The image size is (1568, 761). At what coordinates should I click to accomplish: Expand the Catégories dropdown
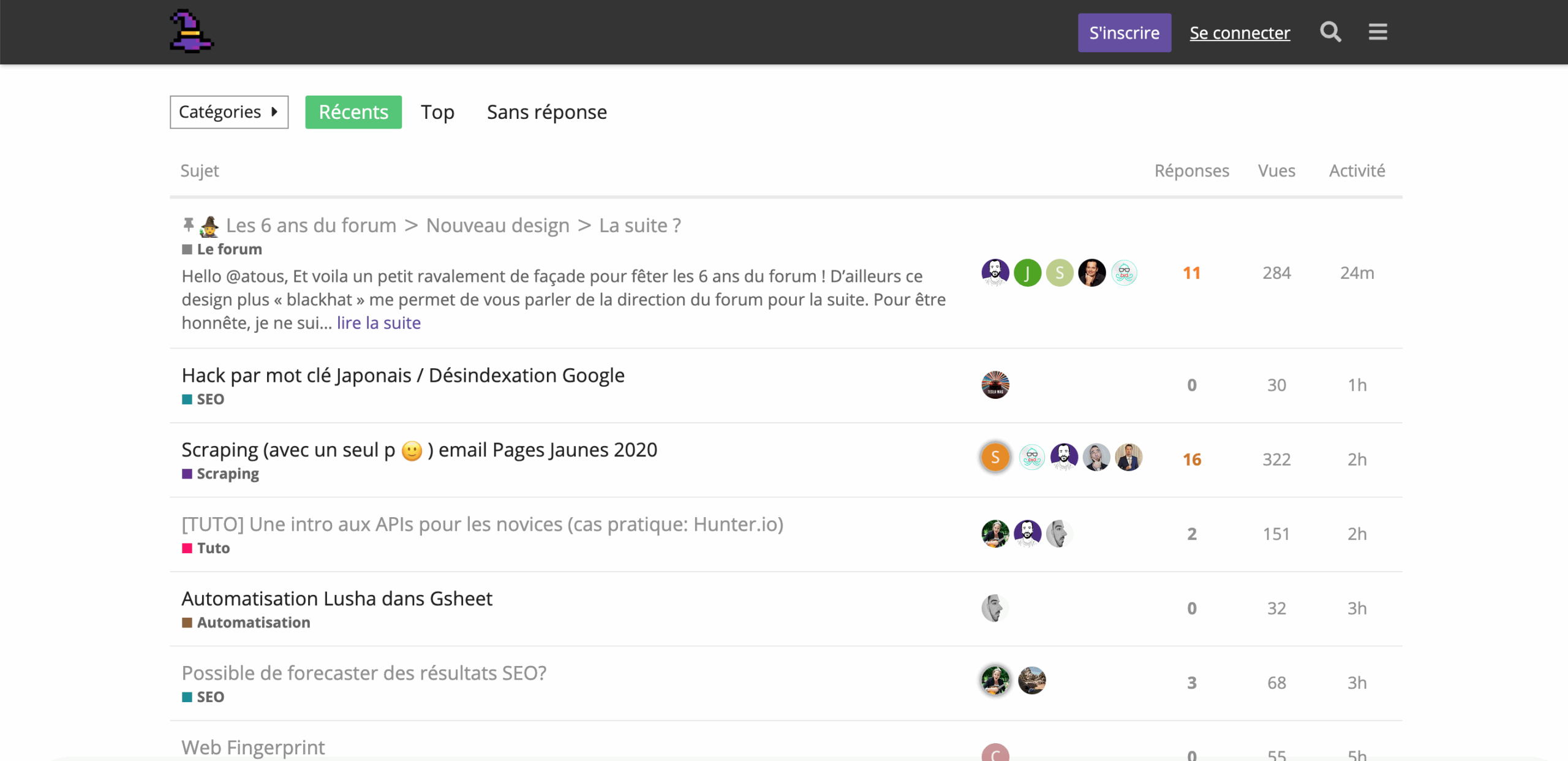click(x=229, y=112)
